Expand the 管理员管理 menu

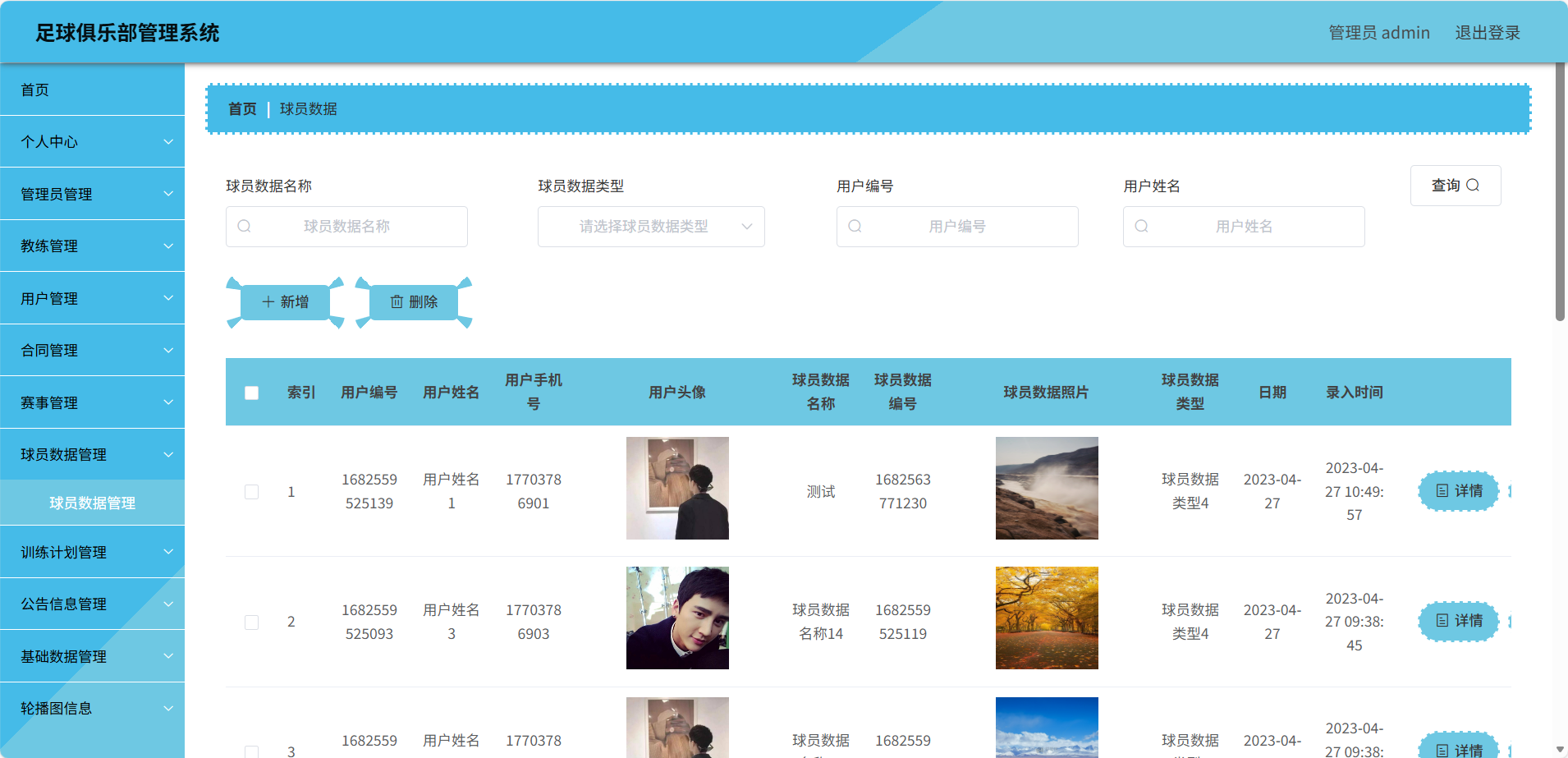coord(92,195)
